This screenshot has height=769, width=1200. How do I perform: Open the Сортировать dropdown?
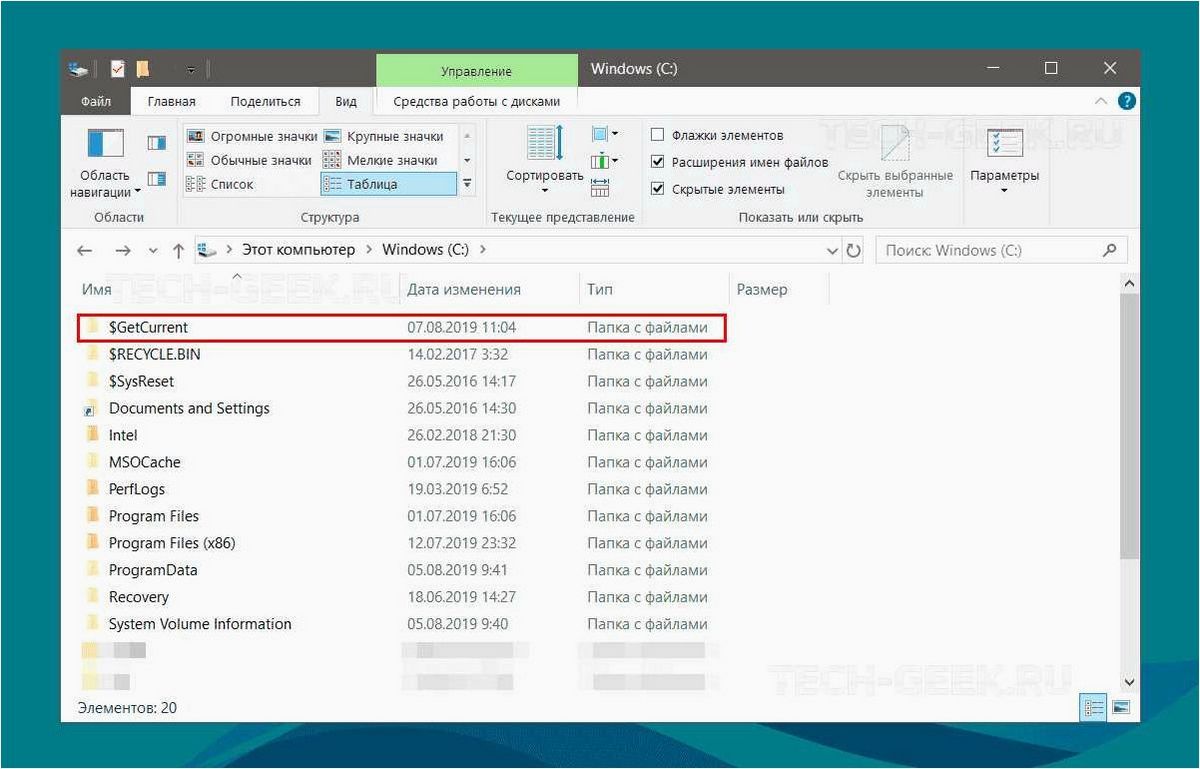coord(545,161)
